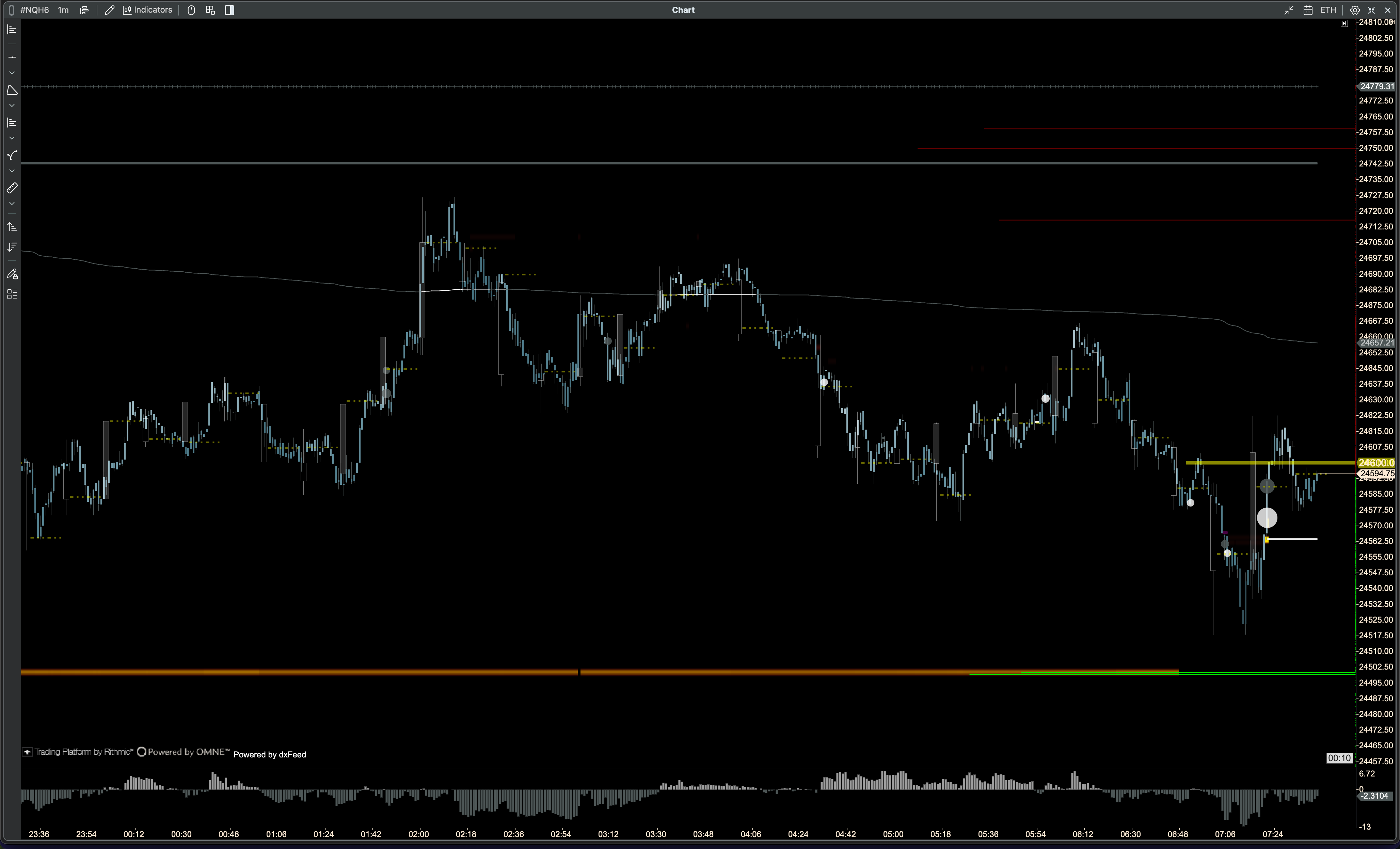
Task: Toggle the lock drawings pencil icon
Action: 12,274
